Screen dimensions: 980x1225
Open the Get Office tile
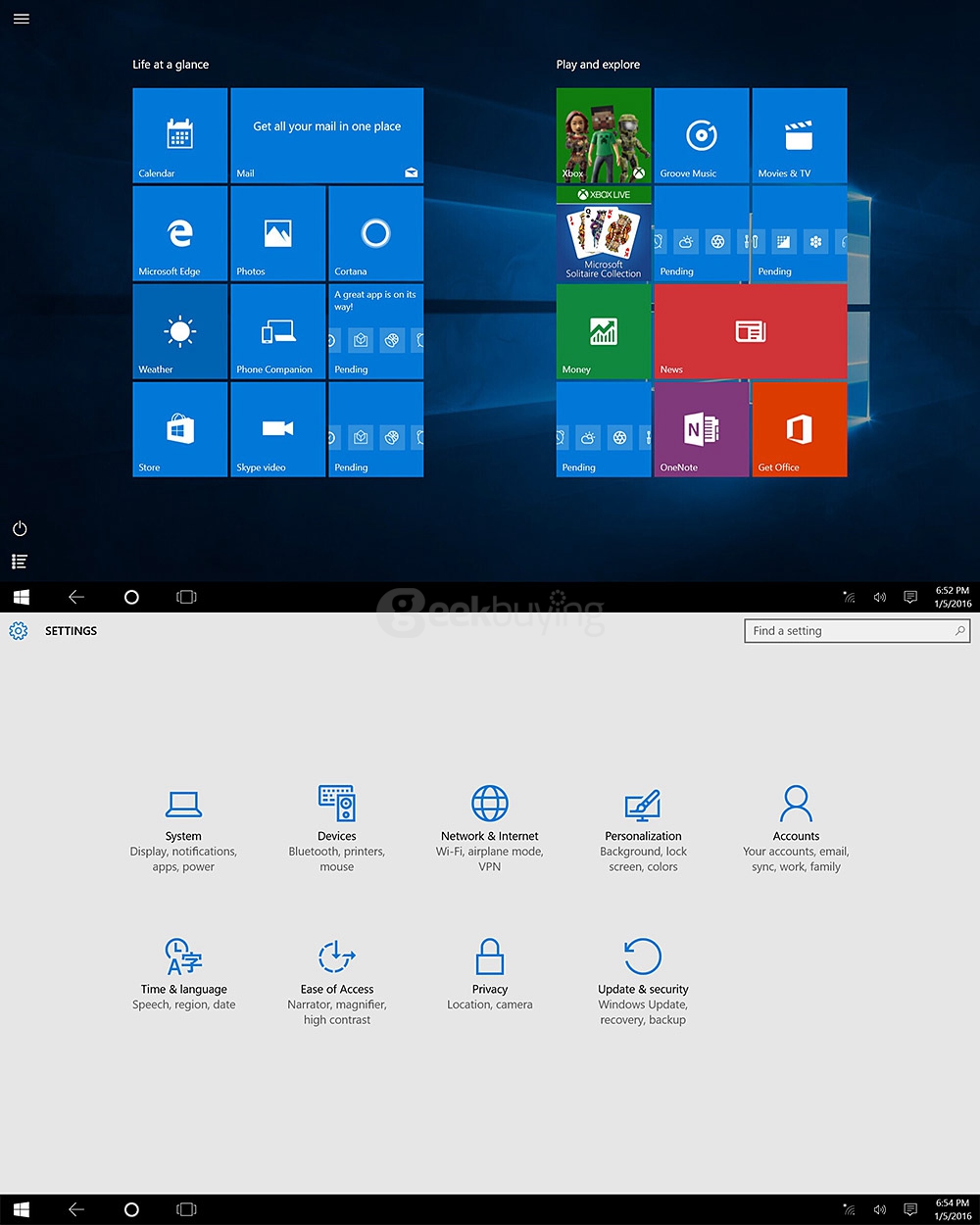pos(800,429)
